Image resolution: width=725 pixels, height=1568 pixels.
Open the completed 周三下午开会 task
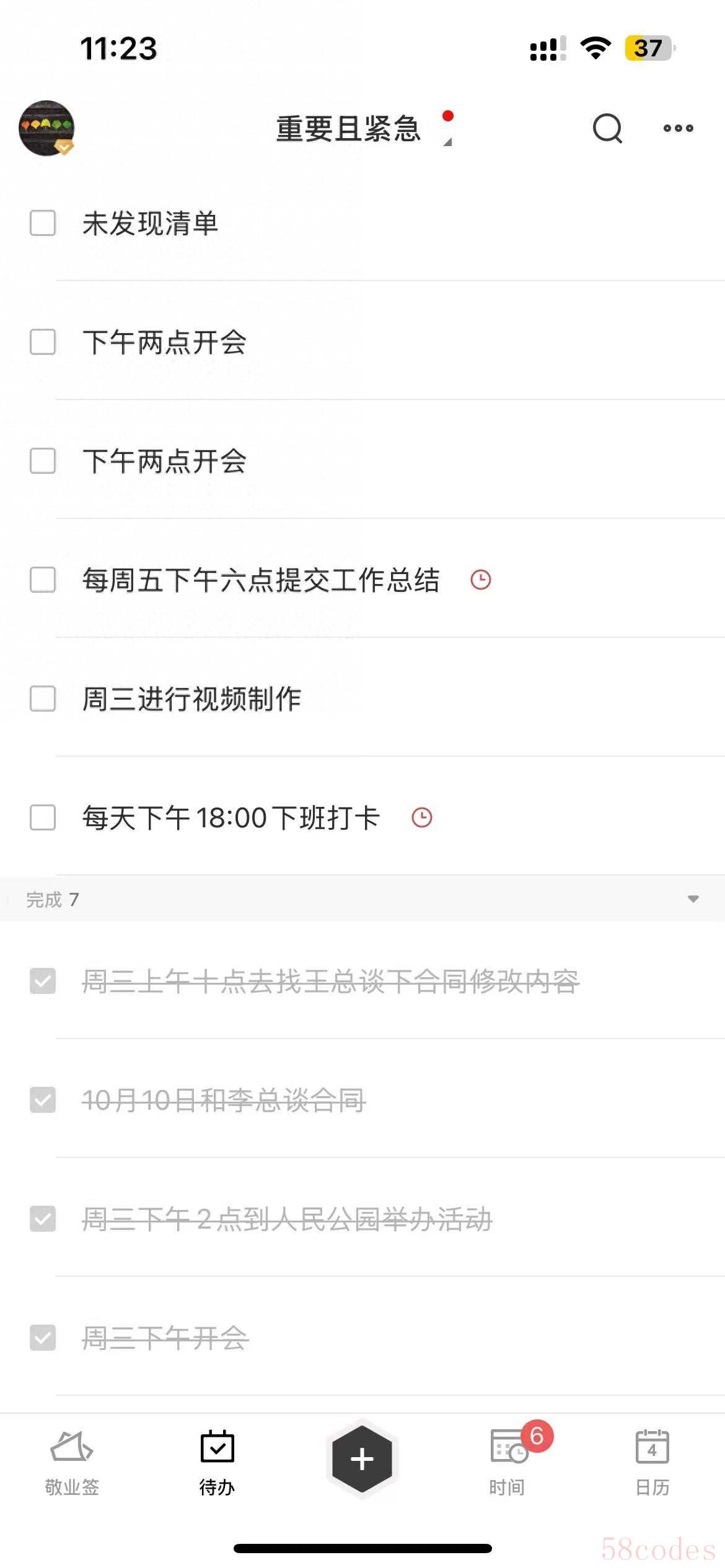165,1338
